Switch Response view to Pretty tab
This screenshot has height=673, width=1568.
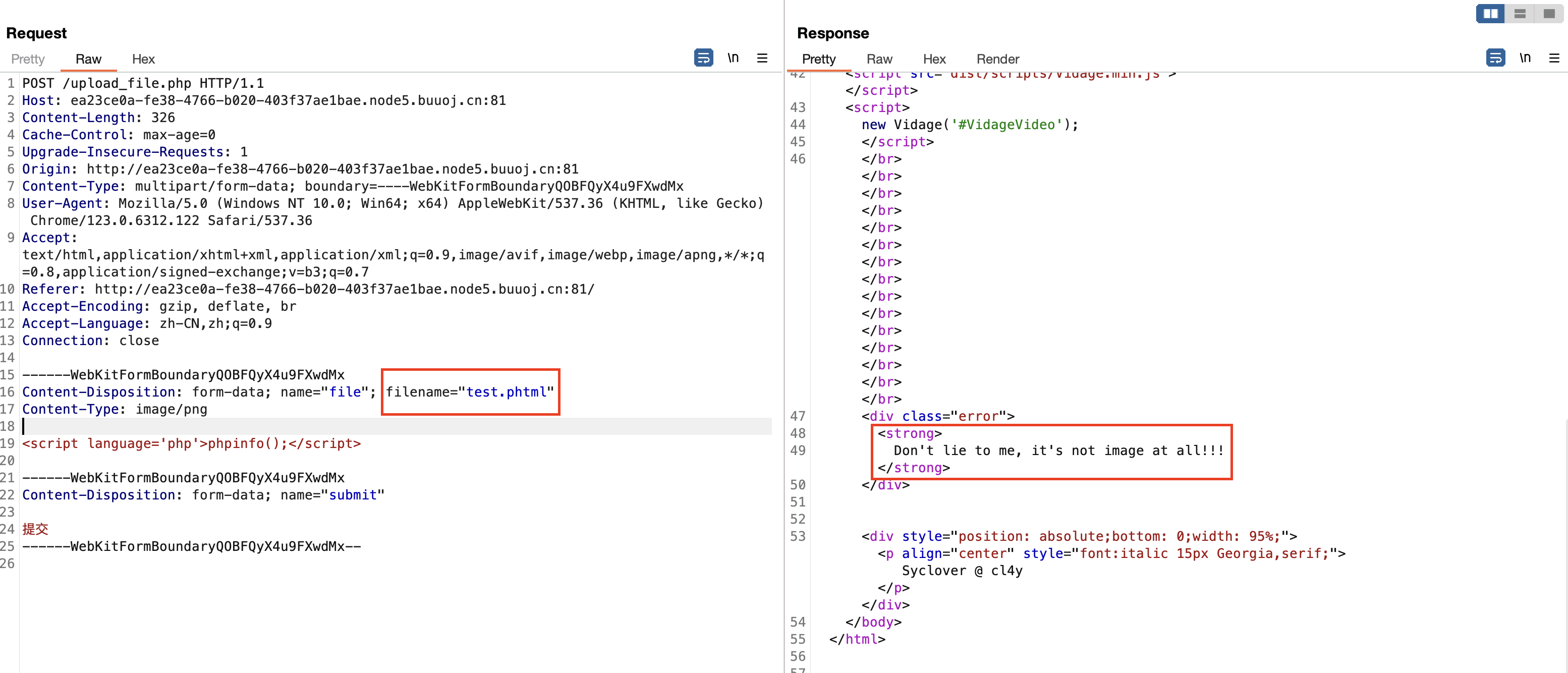click(819, 59)
